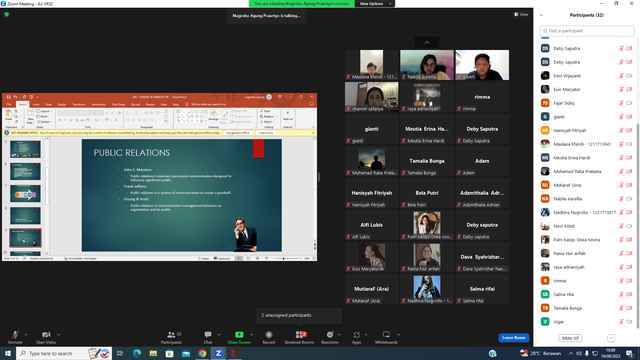Viewport: 640px width, 360px height.
Task: Click the Windows Start button
Action: [8, 353]
